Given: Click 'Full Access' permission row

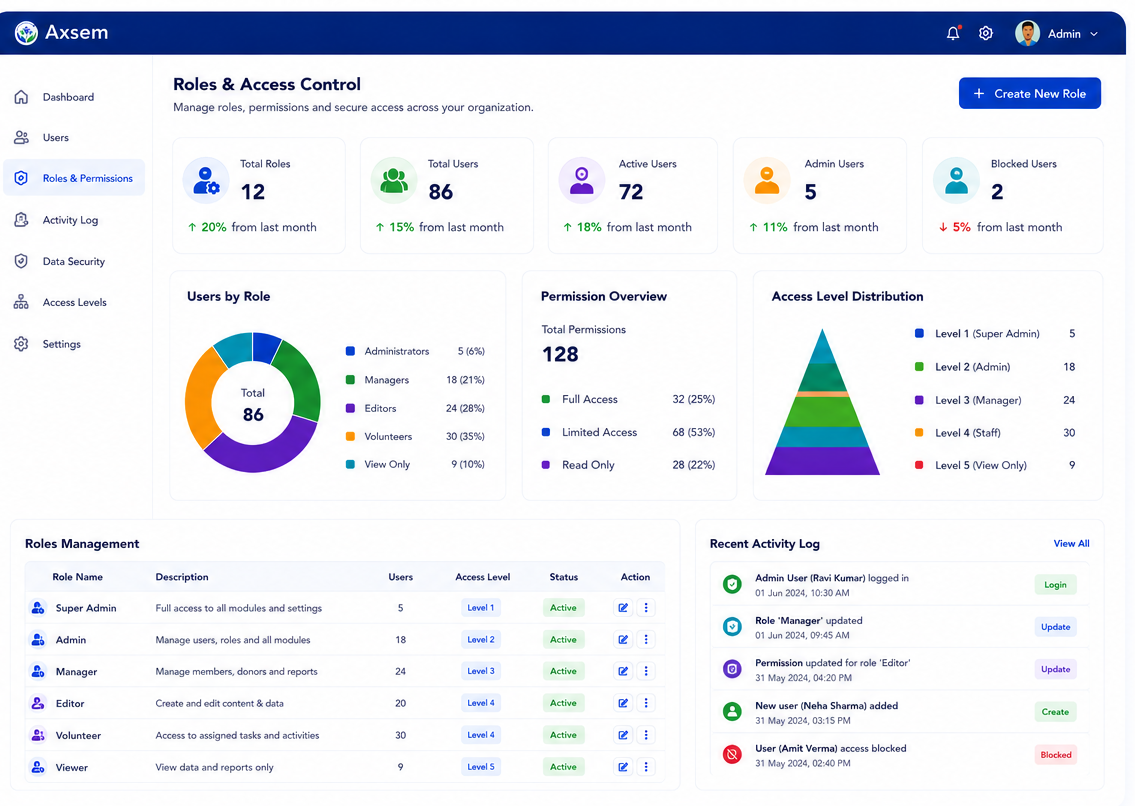Looking at the screenshot, I should pyautogui.click(x=628, y=399).
